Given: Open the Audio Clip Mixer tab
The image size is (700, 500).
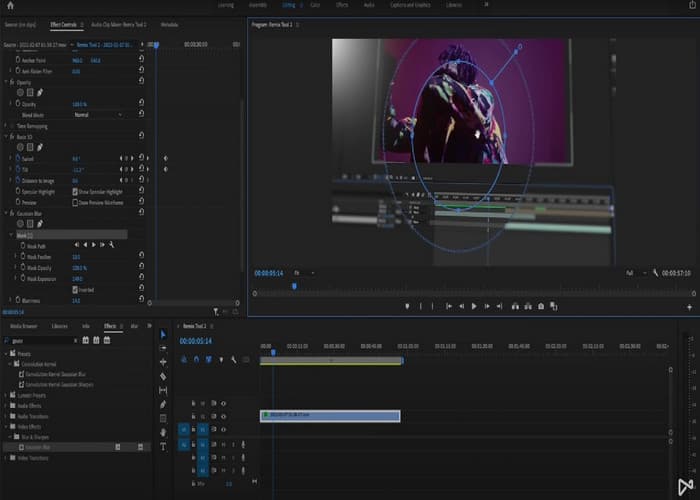Looking at the screenshot, I should (x=119, y=25).
